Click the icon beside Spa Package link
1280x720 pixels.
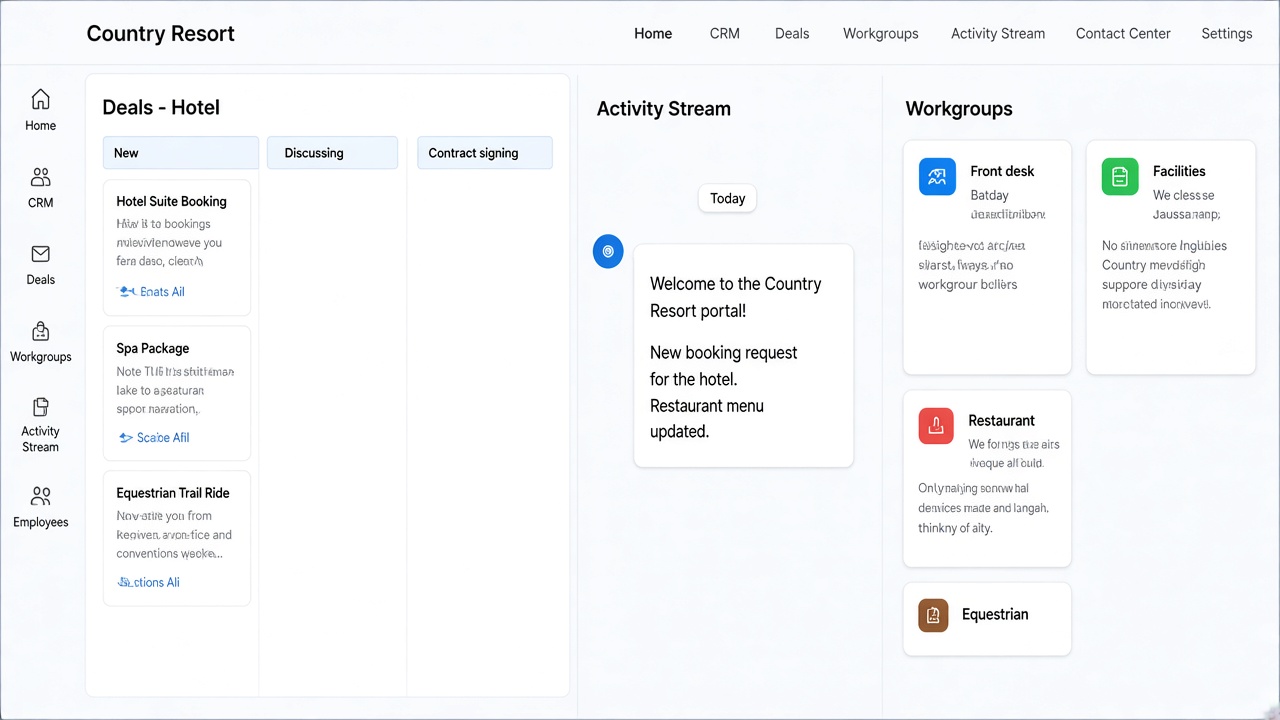125,437
